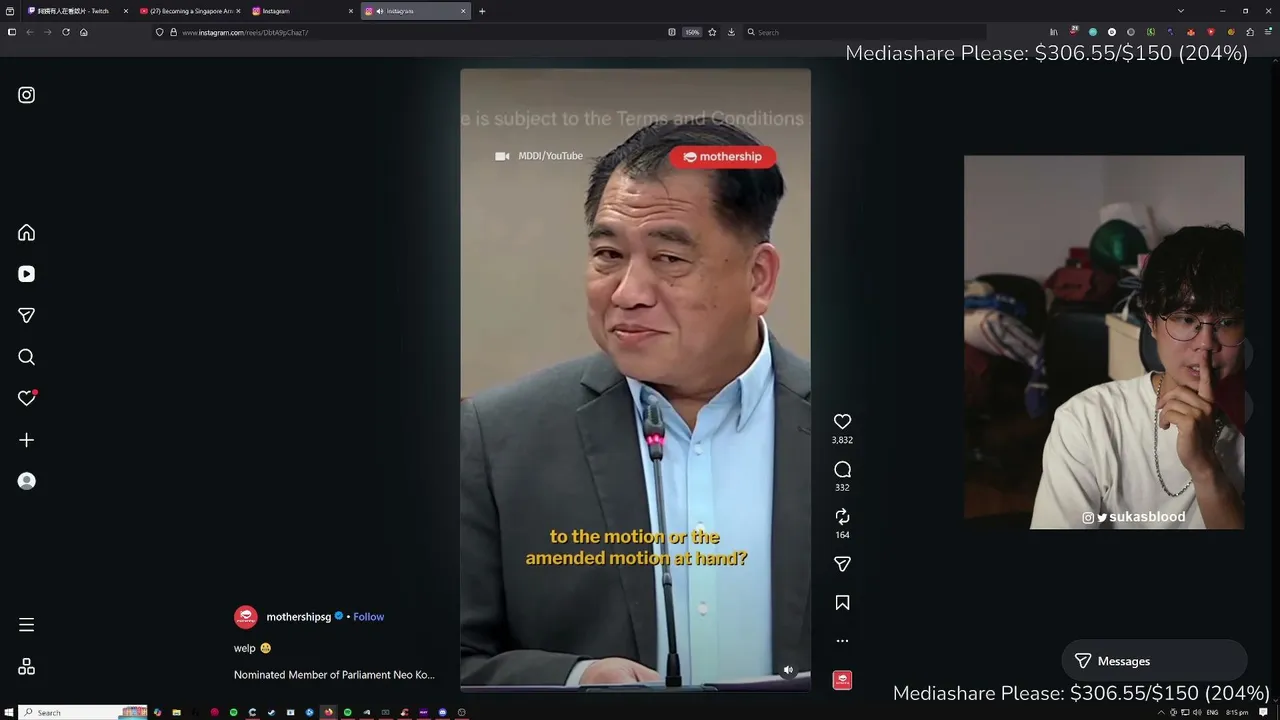Expand the truncated reel caption

tap(334, 675)
